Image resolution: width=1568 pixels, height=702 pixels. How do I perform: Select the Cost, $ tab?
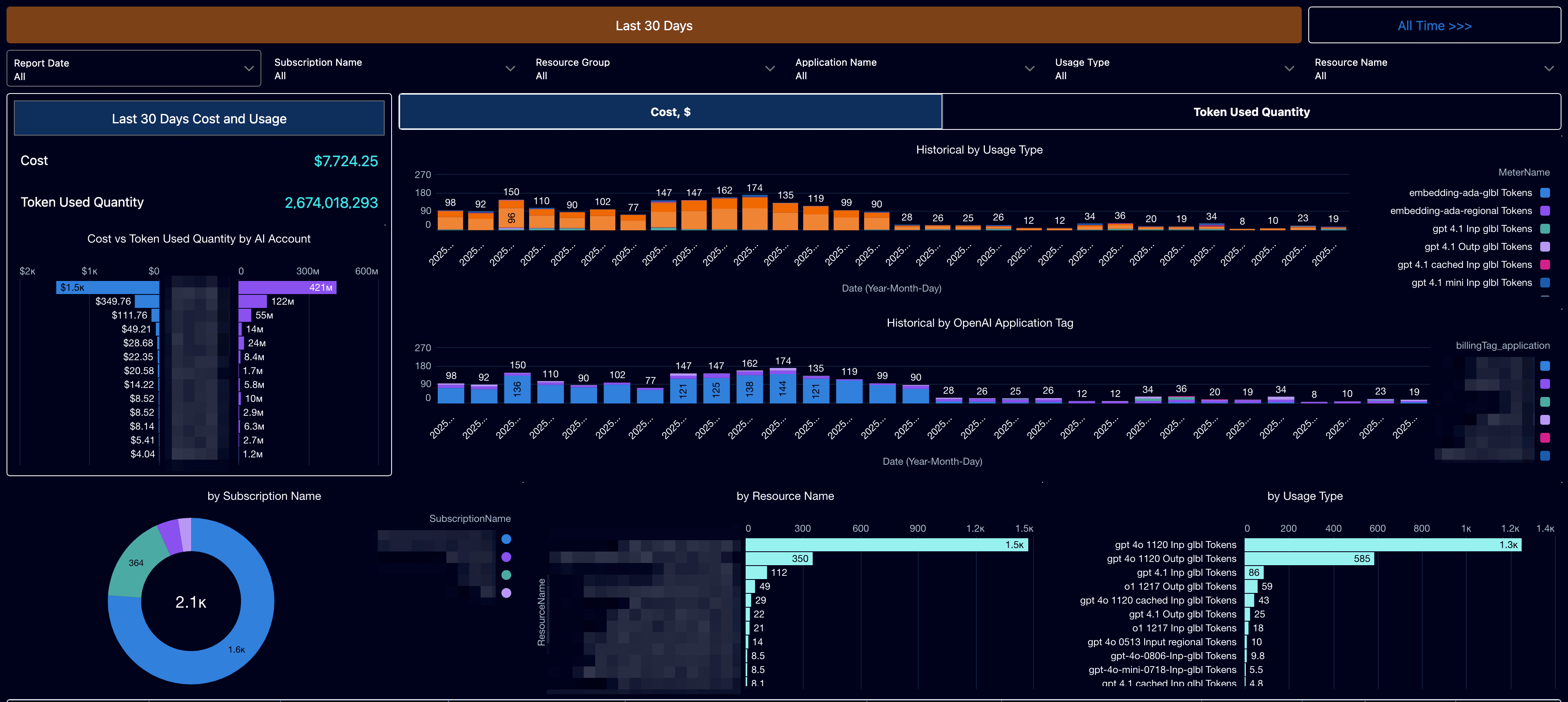(x=670, y=111)
